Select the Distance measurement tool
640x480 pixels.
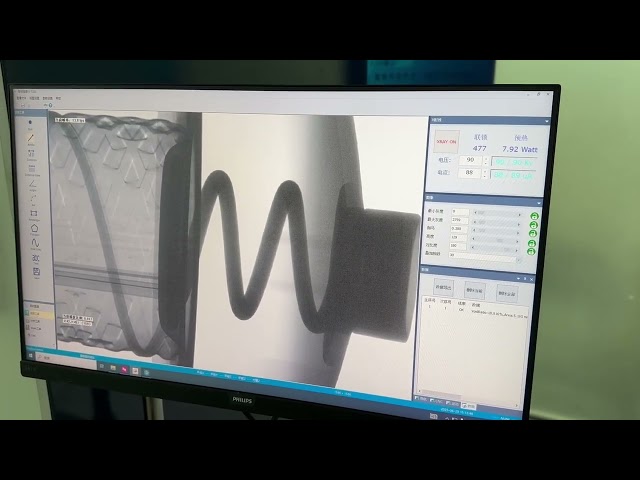click(31, 153)
